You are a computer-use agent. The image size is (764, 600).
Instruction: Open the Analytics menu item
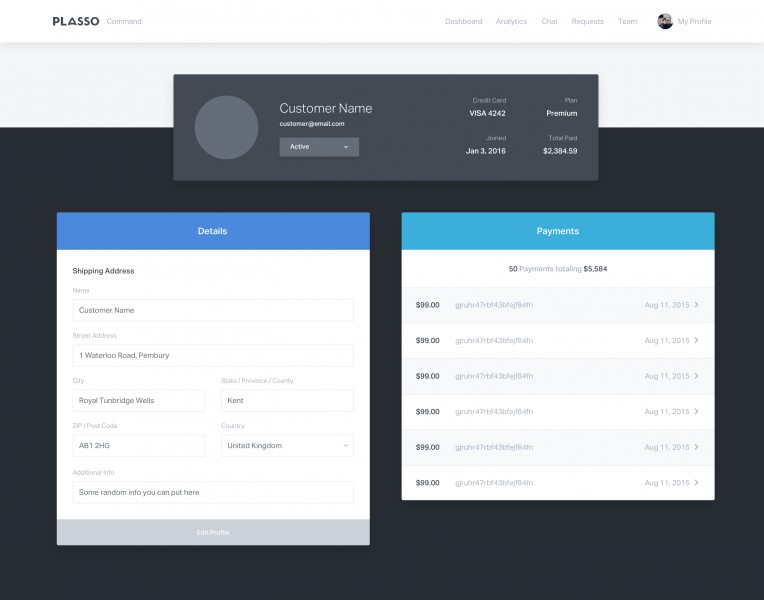[511, 21]
